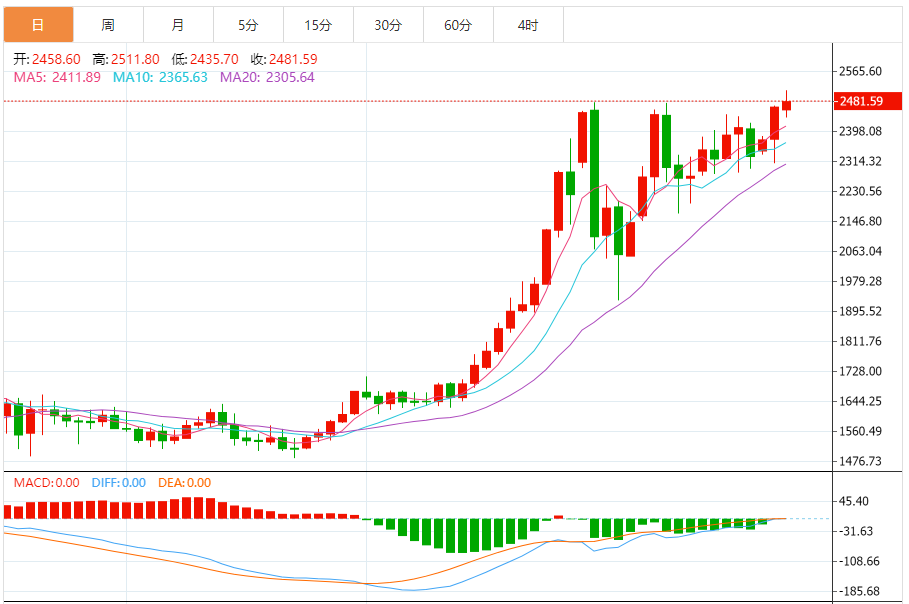
Task: Select the 日 (daily) timeframe tab
Action: click(38, 25)
